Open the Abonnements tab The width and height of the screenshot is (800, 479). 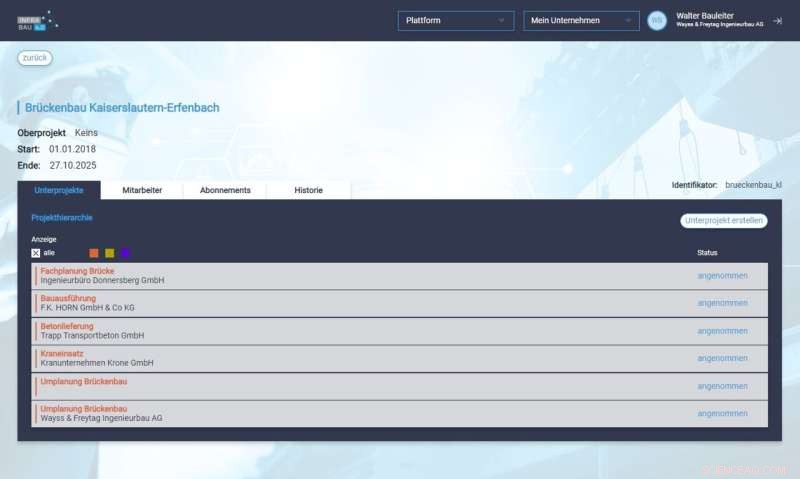pyautogui.click(x=225, y=190)
